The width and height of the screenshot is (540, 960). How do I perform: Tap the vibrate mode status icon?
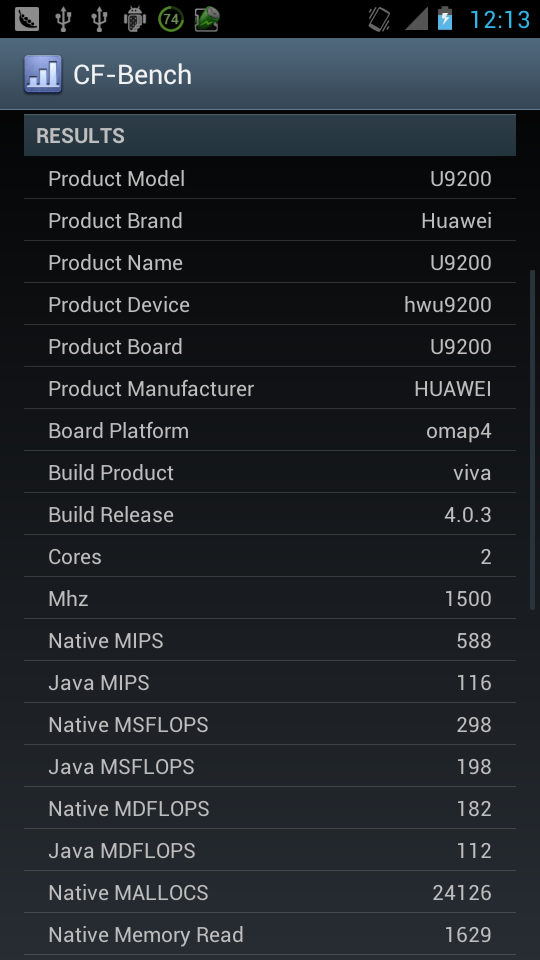click(x=380, y=19)
